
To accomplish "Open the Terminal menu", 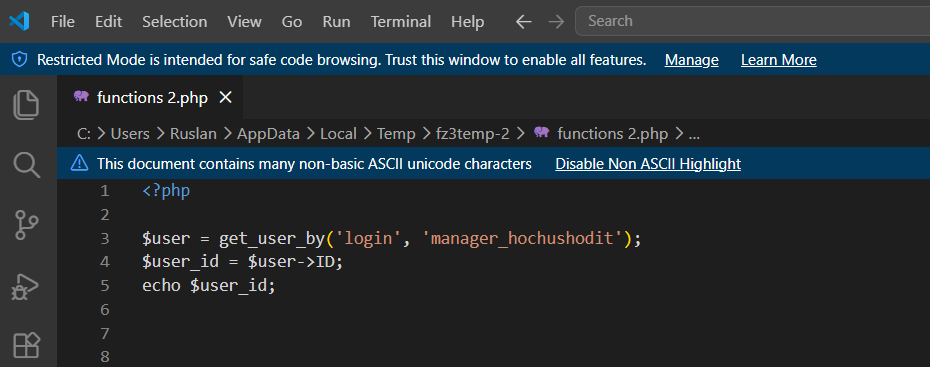I will [x=401, y=22].
